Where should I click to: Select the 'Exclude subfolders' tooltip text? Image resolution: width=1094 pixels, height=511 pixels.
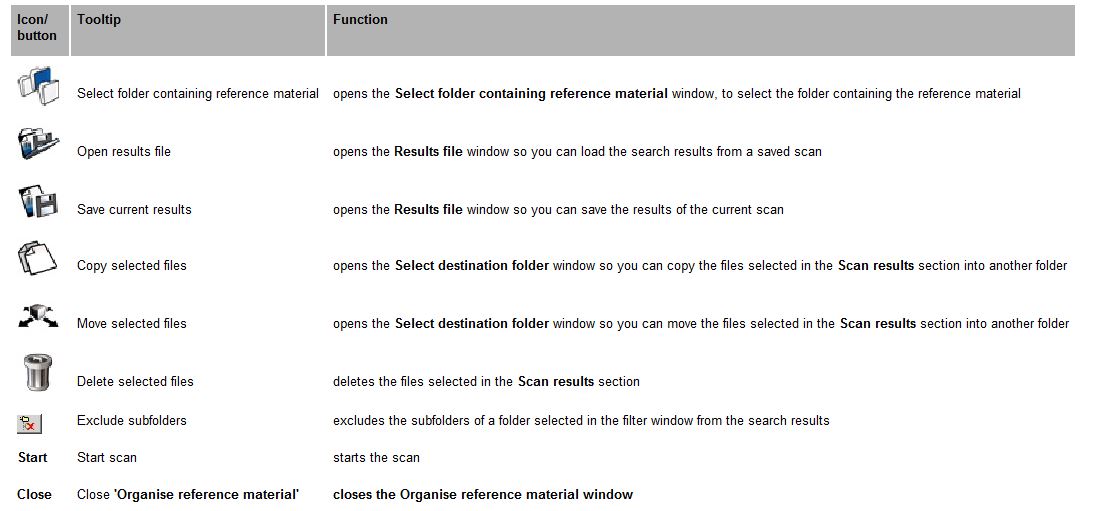point(132,420)
